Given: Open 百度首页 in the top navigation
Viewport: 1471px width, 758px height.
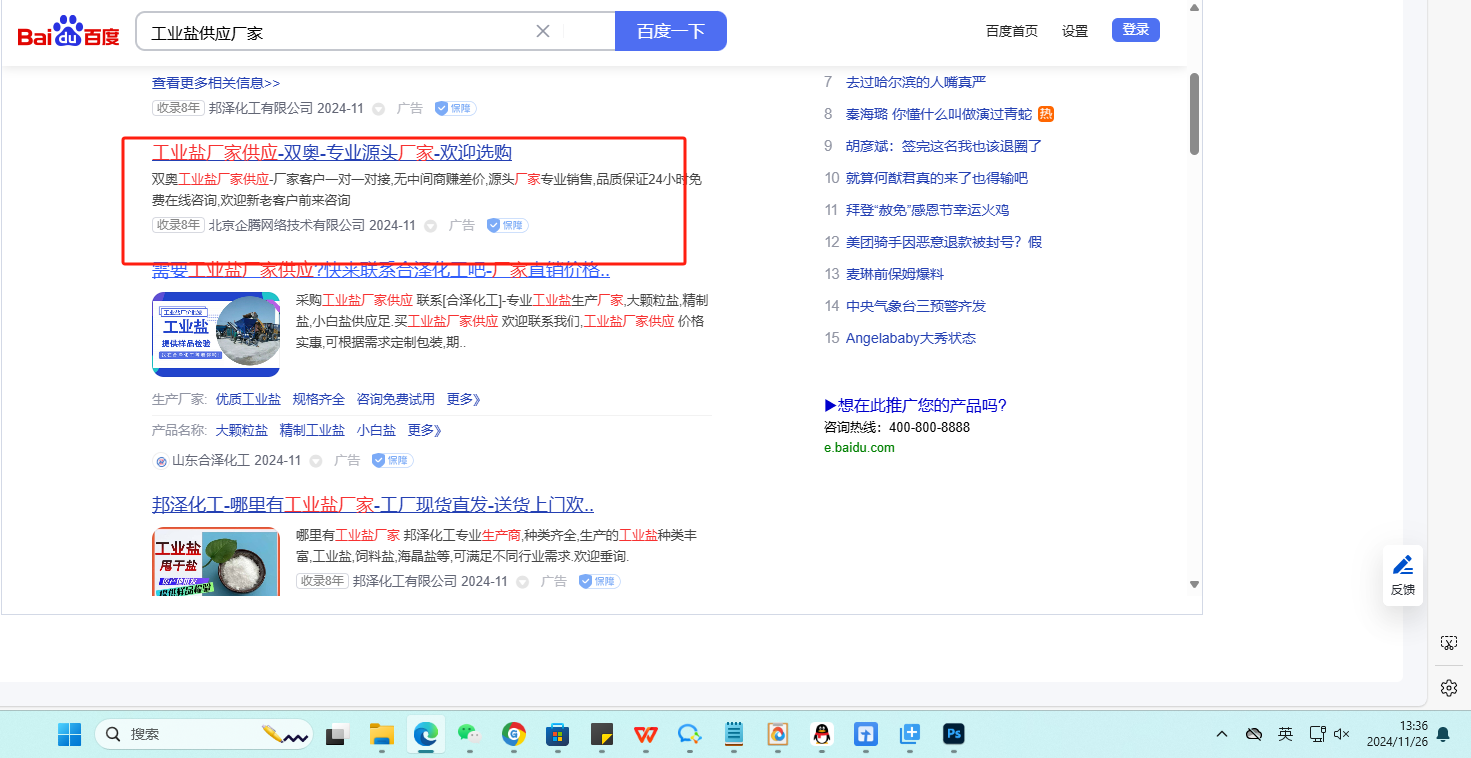Looking at the screenshot, I should [1011, 31].
